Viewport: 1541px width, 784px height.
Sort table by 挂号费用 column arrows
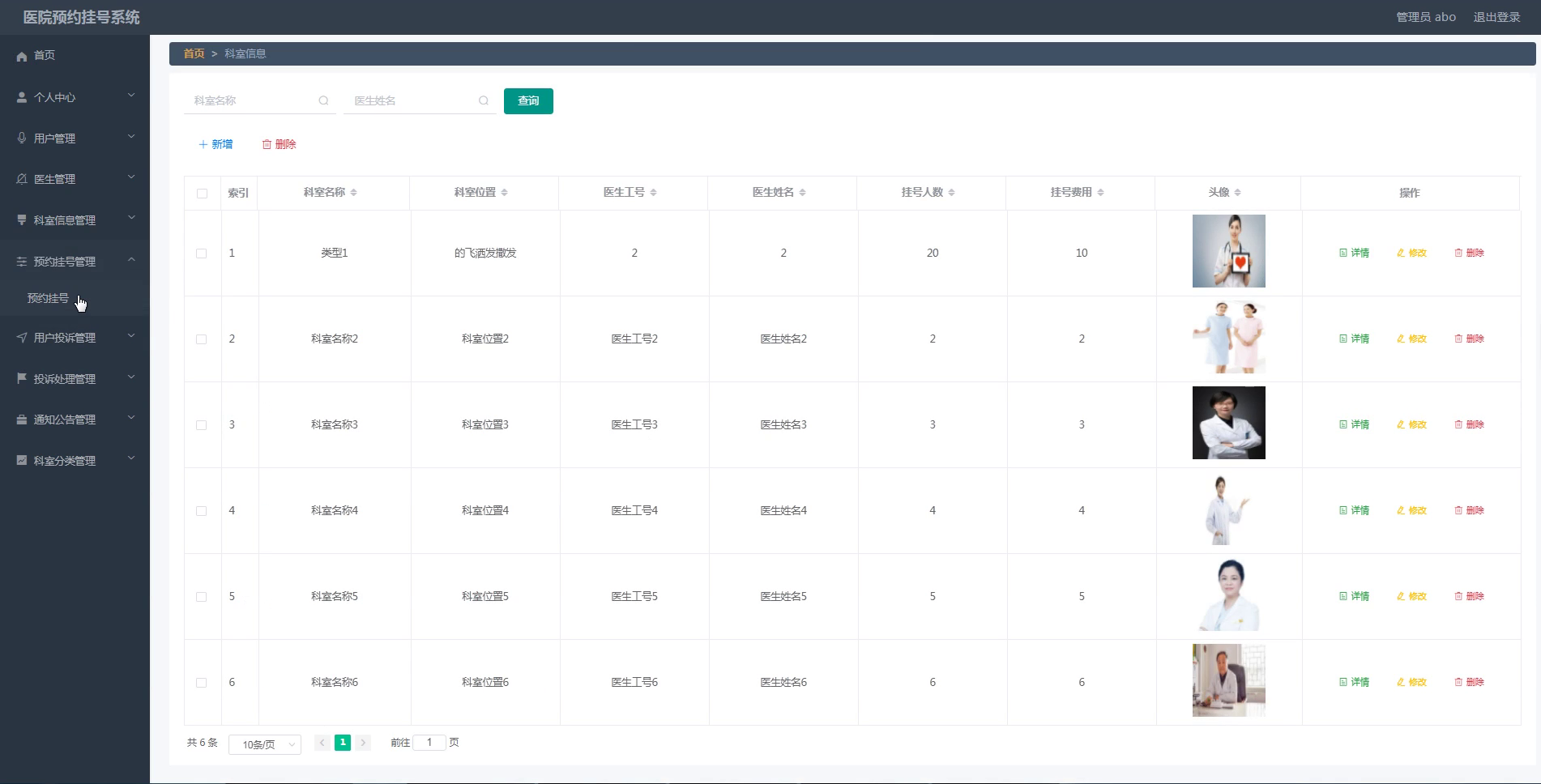click(x=1101, y=193)
